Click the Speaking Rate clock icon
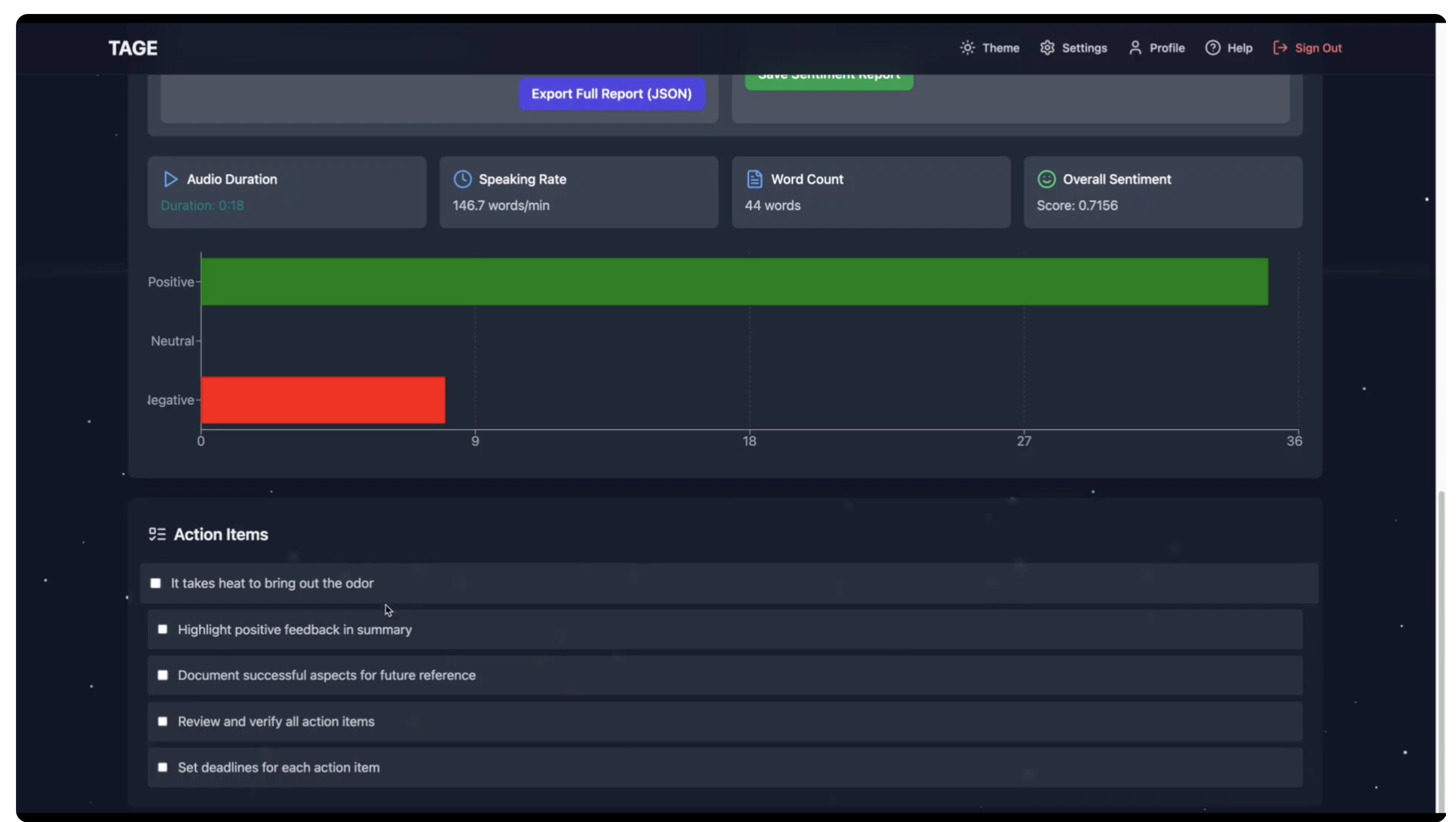This screenshot has width=1456, height=822. point(462,179)
